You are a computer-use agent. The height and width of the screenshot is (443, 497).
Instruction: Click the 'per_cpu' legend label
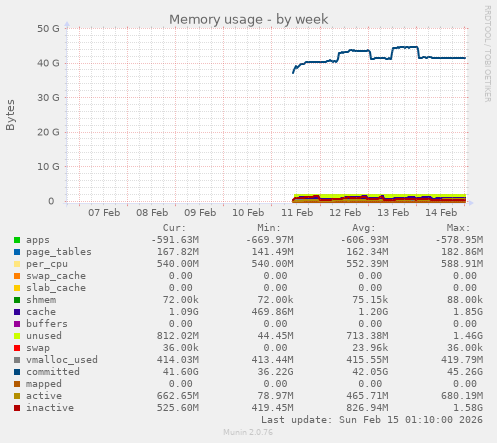point(47,264)
